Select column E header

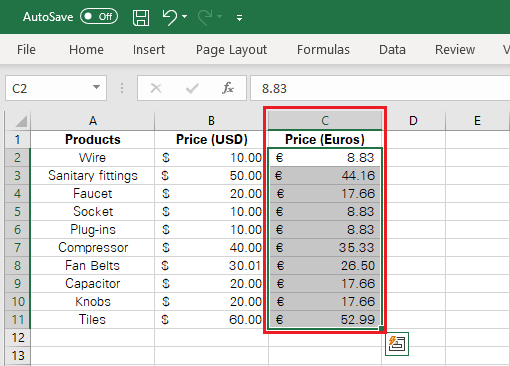tap(477, 120)
